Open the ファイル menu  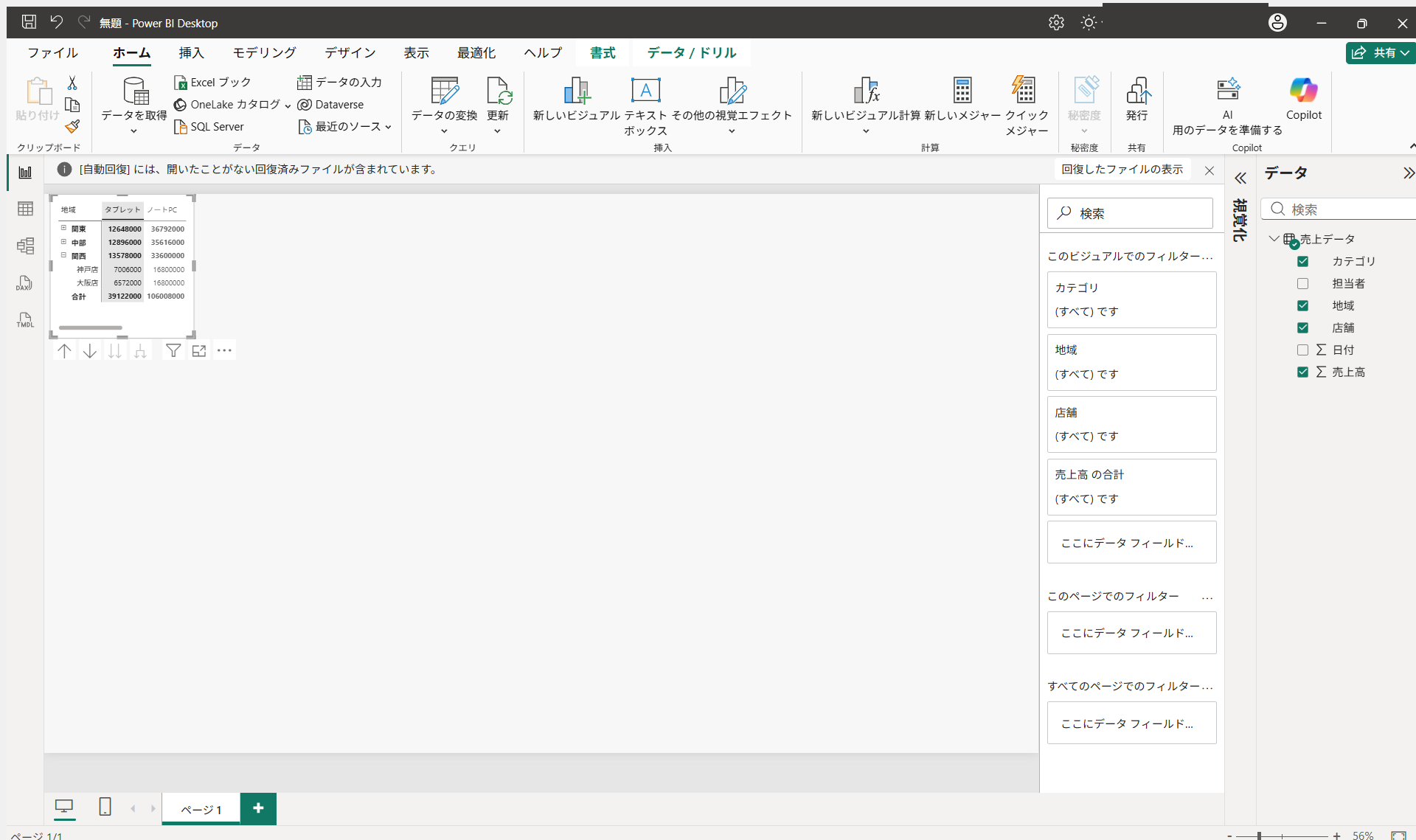52,52
